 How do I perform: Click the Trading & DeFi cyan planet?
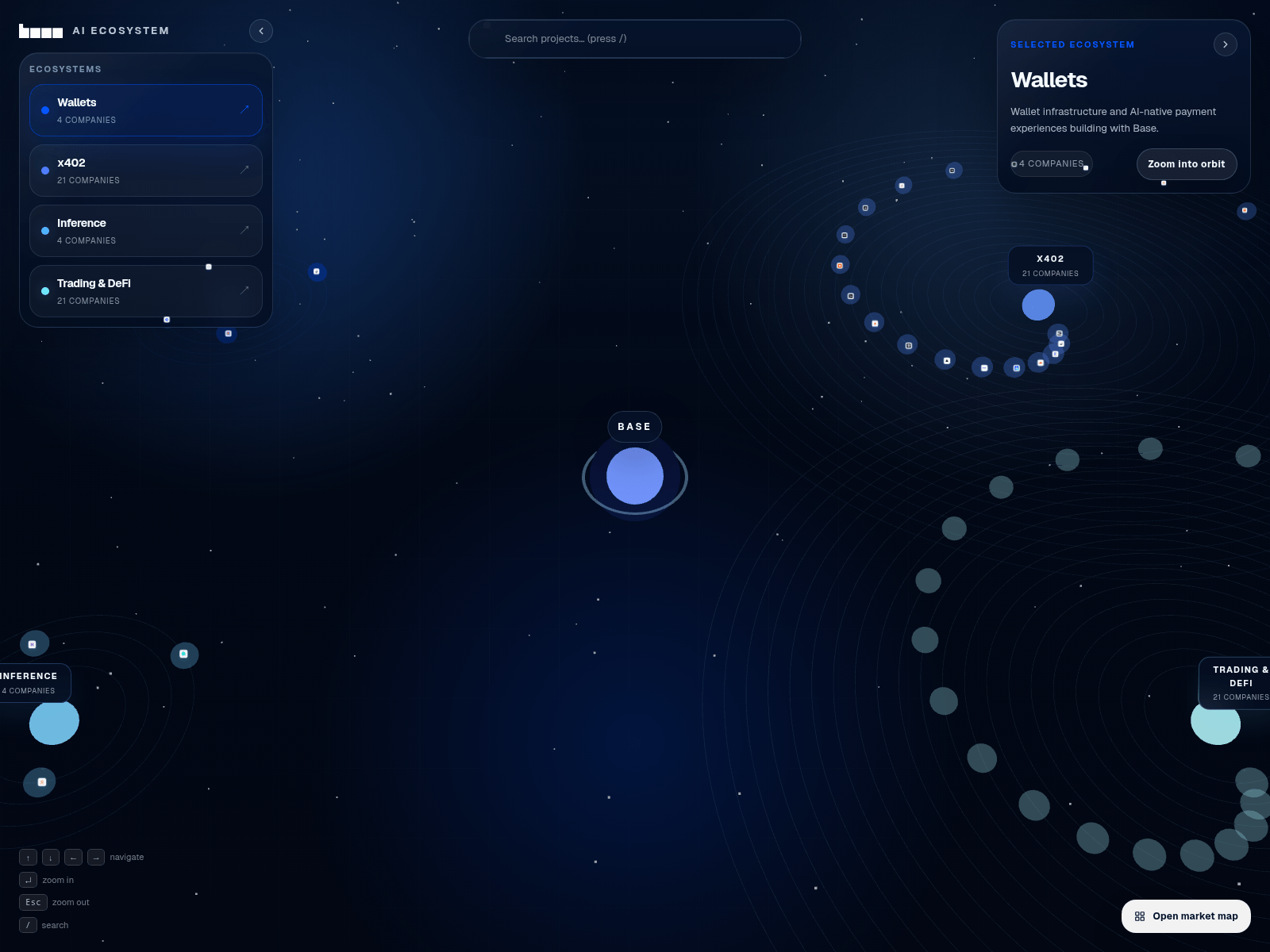pos(1215,723)
